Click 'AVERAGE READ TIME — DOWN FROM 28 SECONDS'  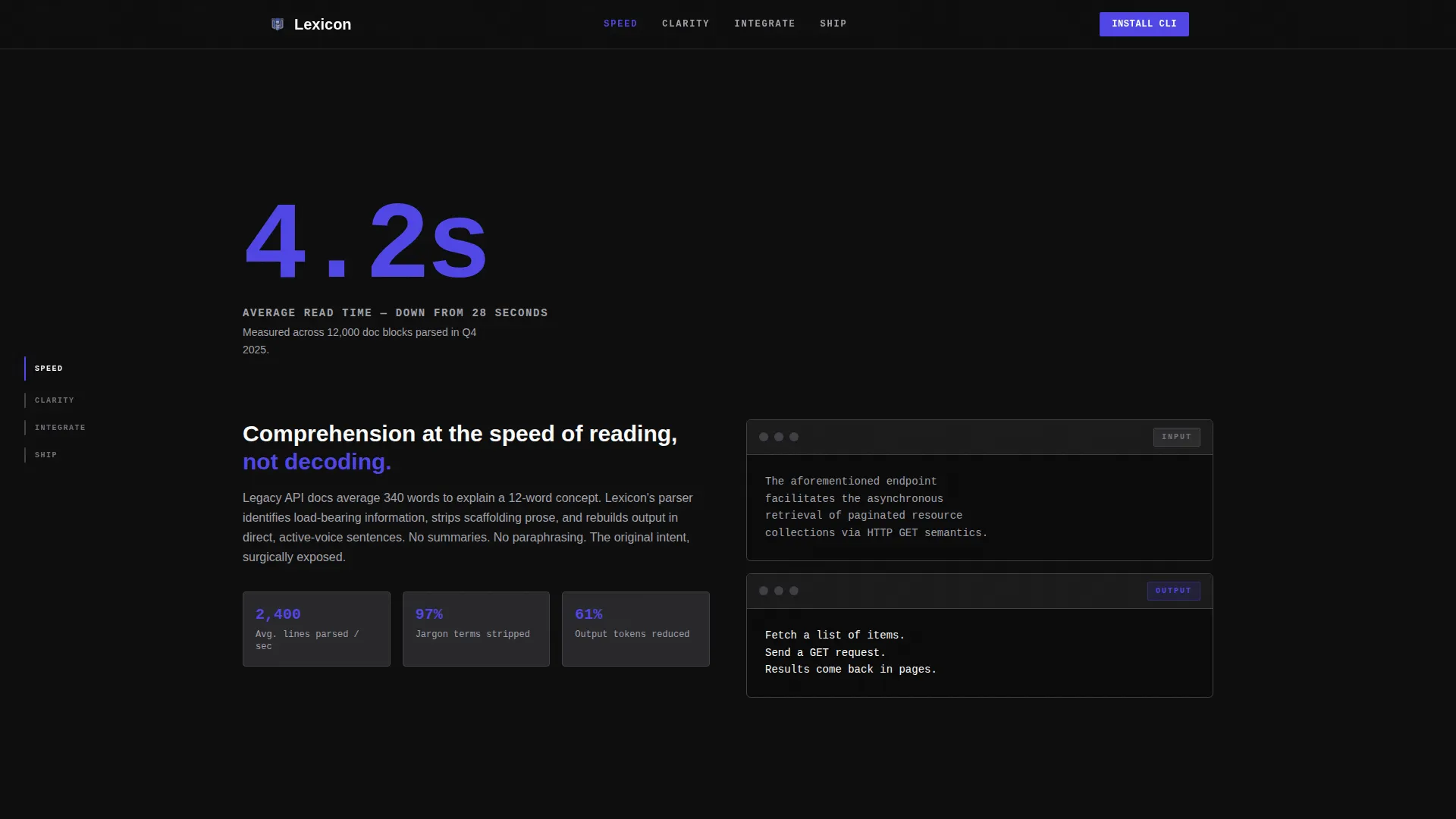point(395,312)
